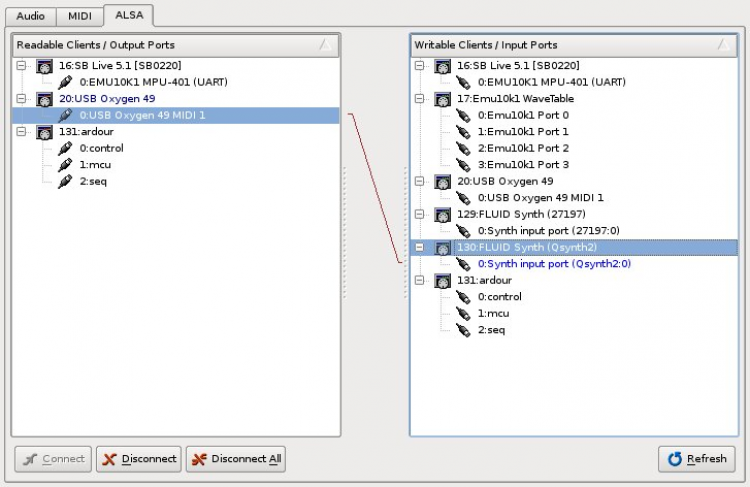Viewport: 750px width, 487px height.
Task: Select readable port 0:EMU10K1 MPU-401 (UART)
Action: click(x=154, y=82)
